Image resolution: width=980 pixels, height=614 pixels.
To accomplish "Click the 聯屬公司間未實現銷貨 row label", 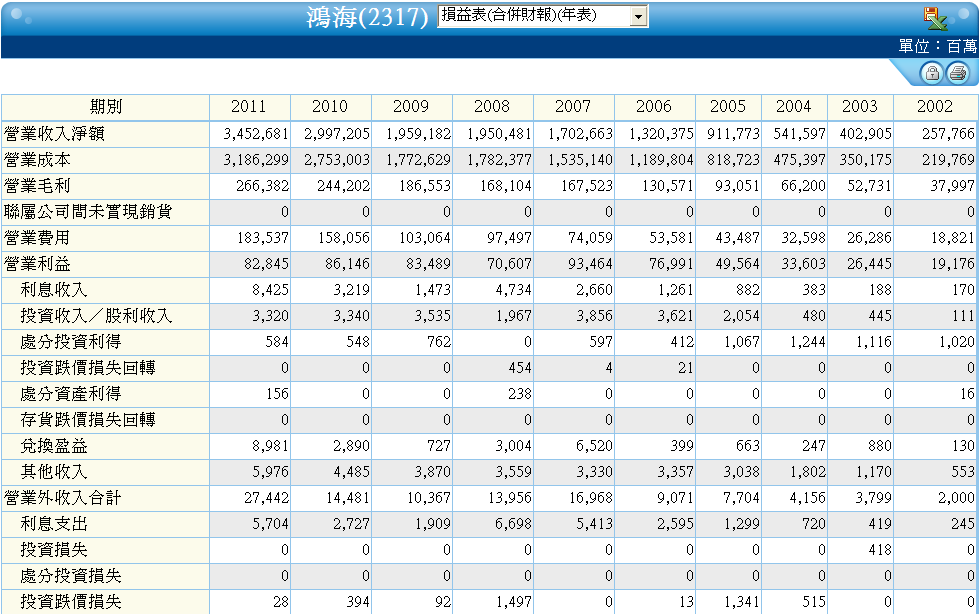I will click(88, 212).
